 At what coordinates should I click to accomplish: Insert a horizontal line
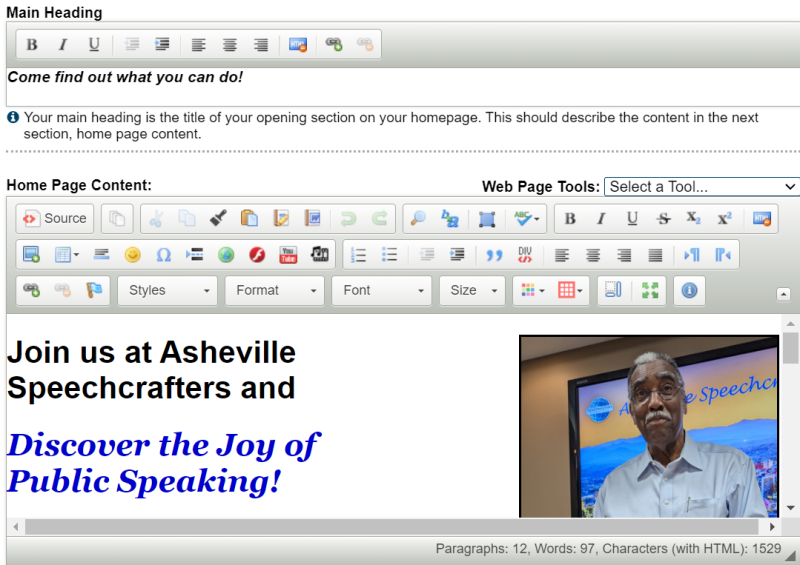point(102,254)
